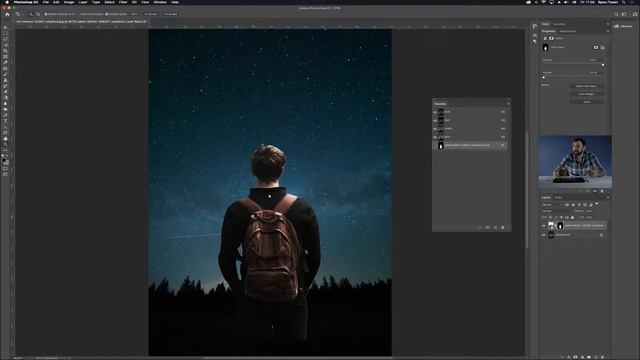640x360 pixels.
Task: Switch to the Swatches tab
Action: click(x=560, y=24)
